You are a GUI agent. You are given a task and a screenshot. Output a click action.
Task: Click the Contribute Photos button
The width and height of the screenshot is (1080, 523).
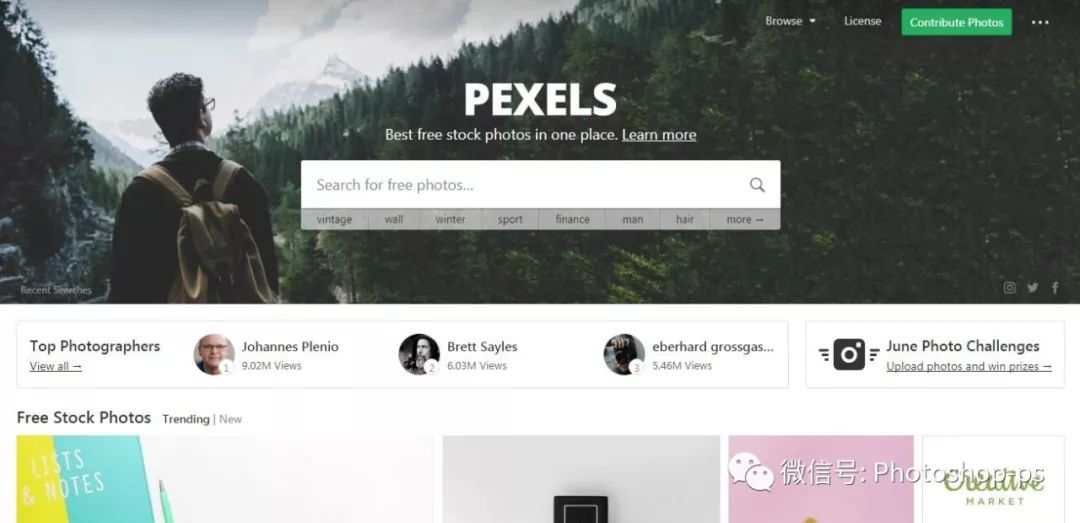[x=957, y=22]
